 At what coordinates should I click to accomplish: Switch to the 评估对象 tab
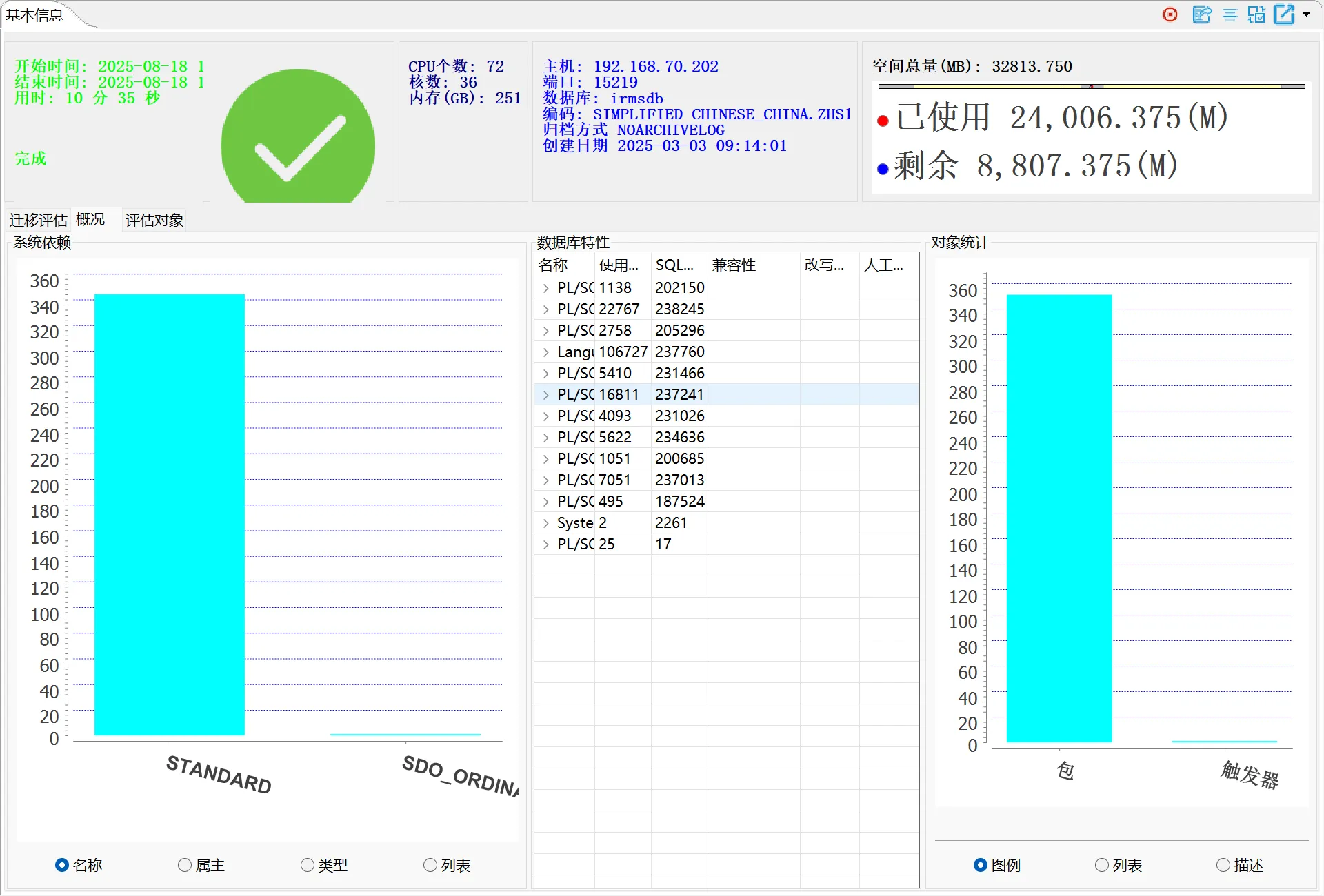pyautogui.click(x=154, y=220)
